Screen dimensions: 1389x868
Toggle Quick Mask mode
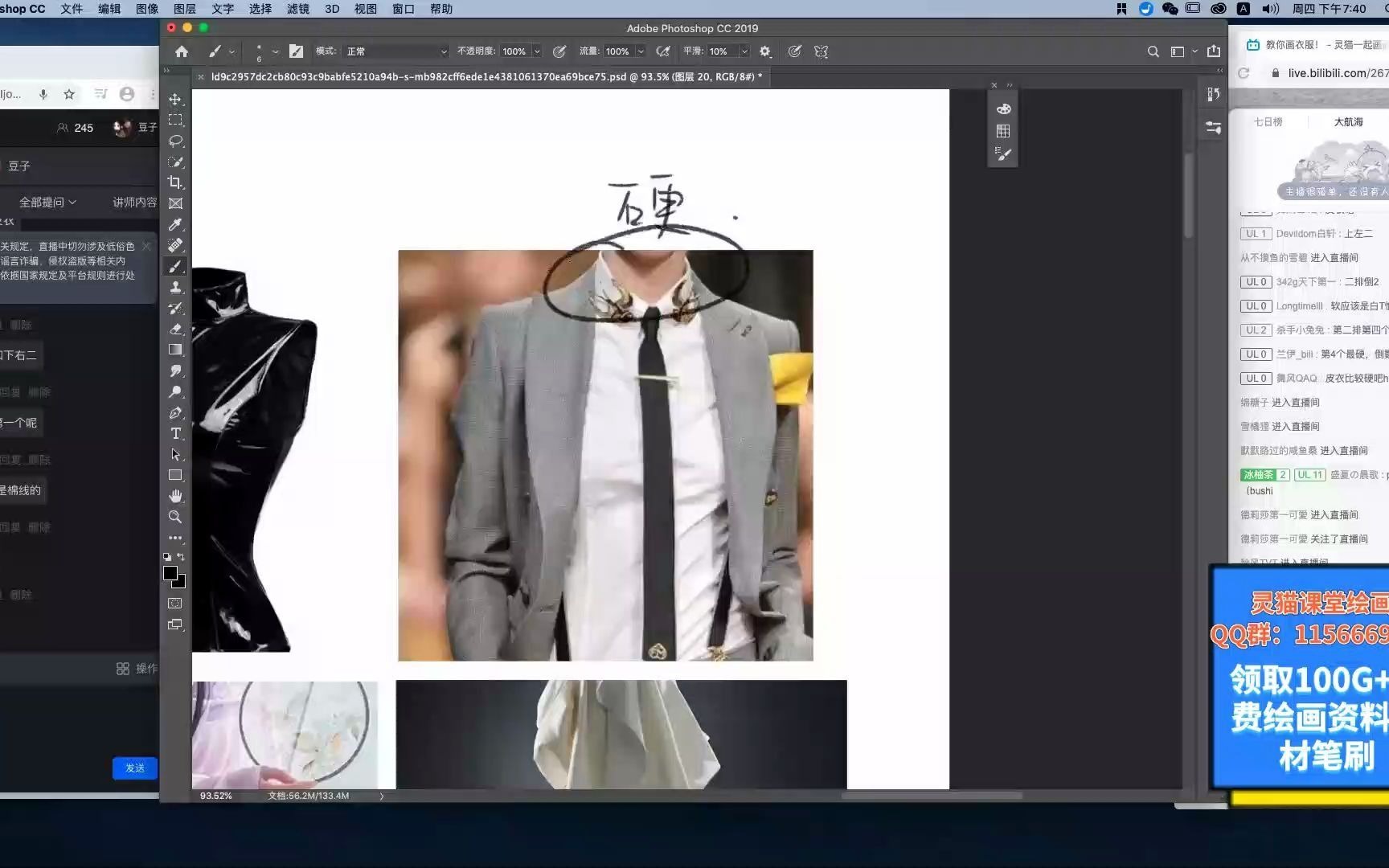[x=175, y=603]
